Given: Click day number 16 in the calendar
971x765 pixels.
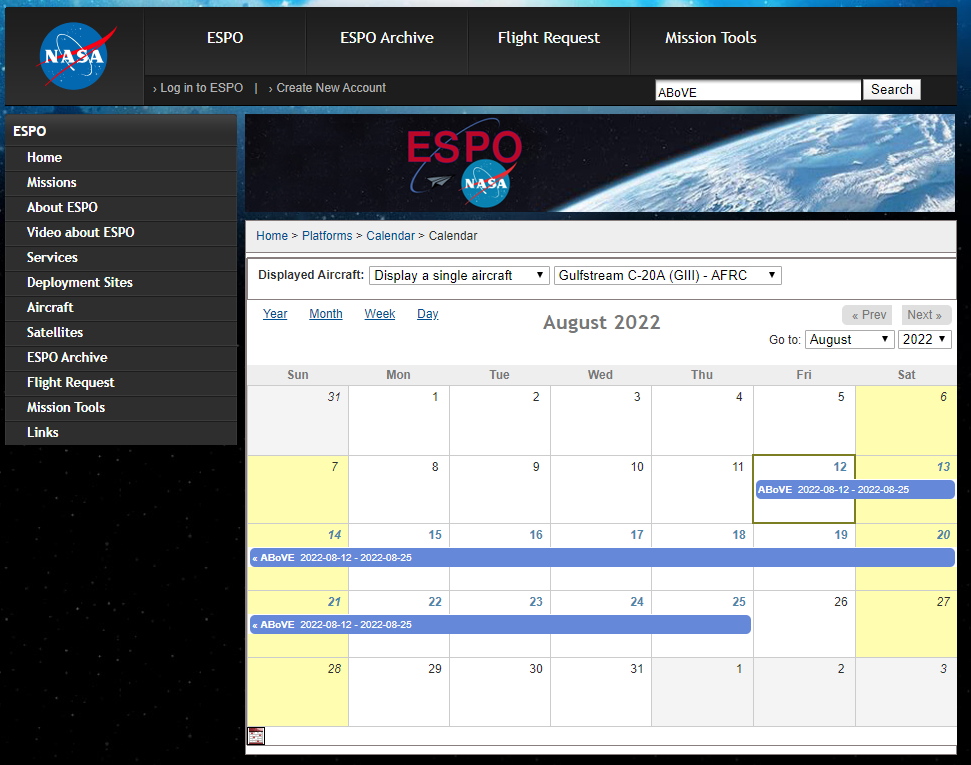Looking at the screenshot, I should pos(536,535).
